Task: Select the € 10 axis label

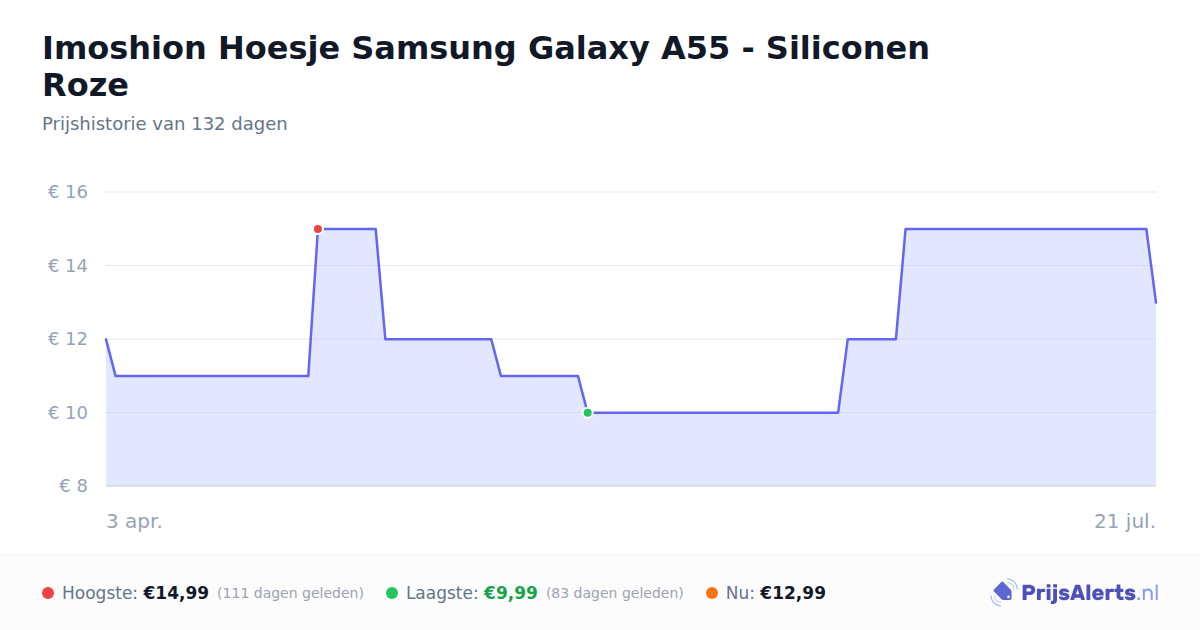Action: (x=68, y=413)
